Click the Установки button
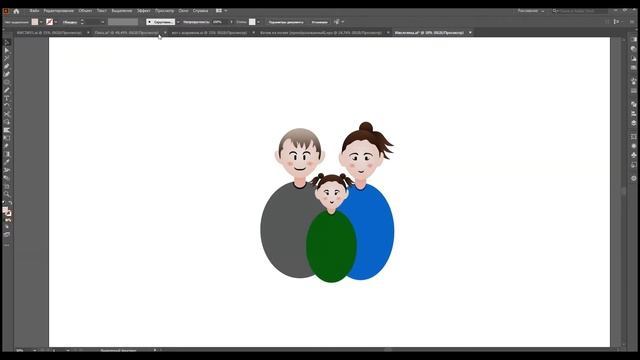 point(320,22)
